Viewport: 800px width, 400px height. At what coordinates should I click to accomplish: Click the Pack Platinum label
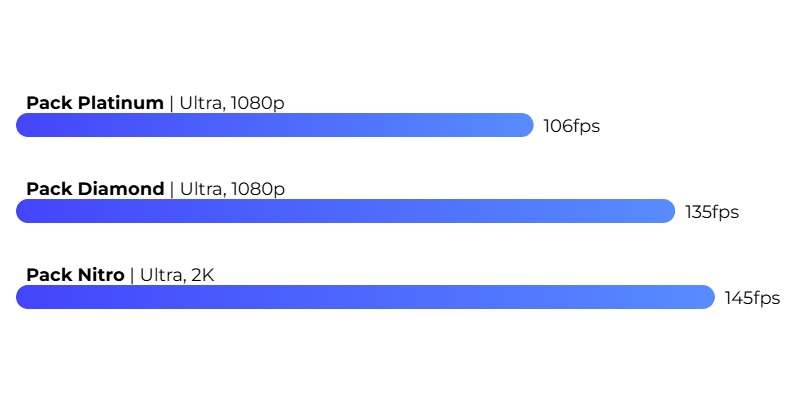(x=95, y=103)
